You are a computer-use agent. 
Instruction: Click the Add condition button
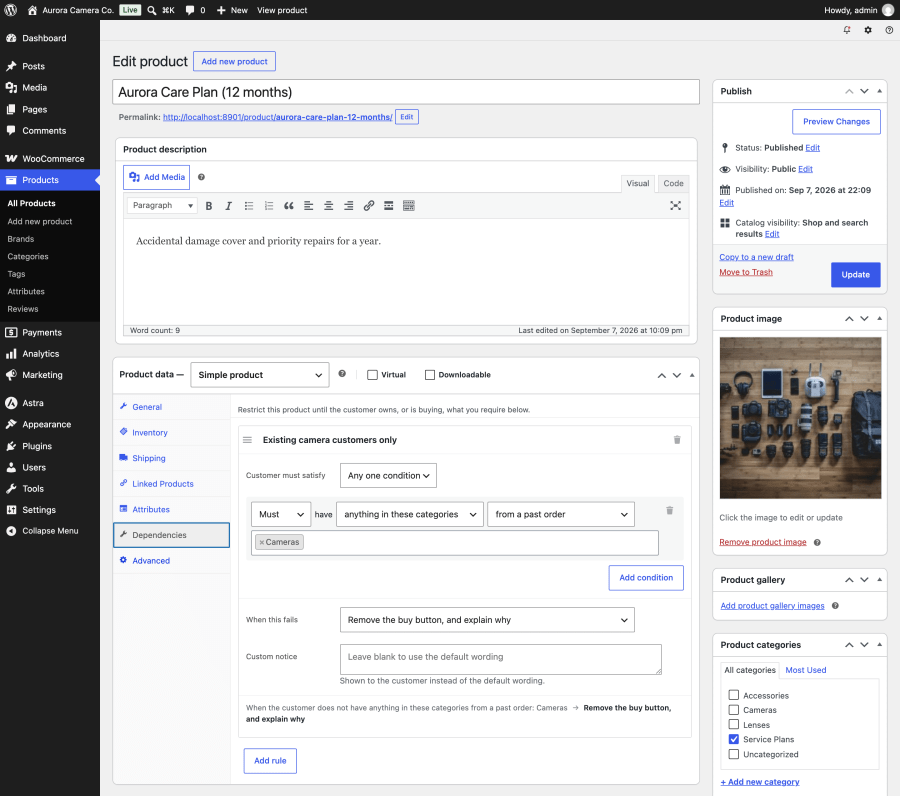click(x=646, y=578)
